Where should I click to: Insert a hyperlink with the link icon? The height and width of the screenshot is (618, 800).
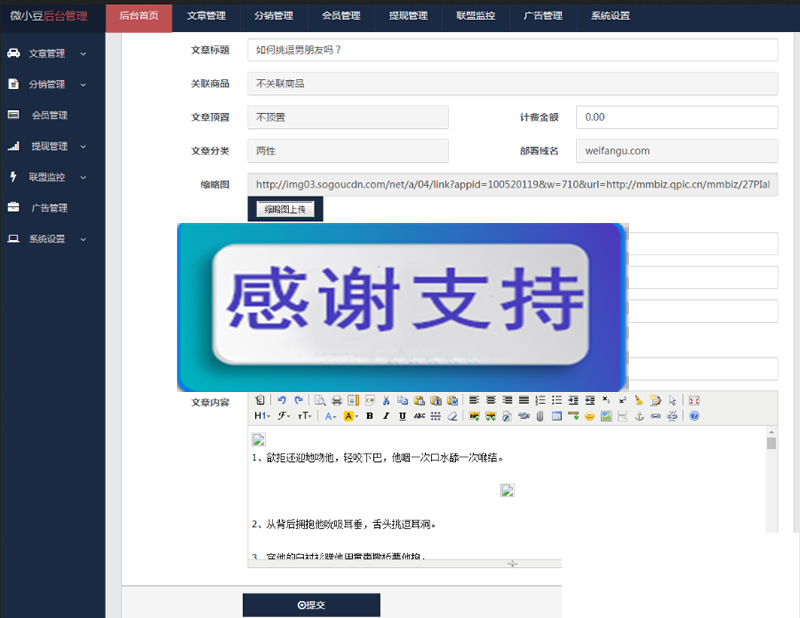pyautogui.click(x=653, y=414)
